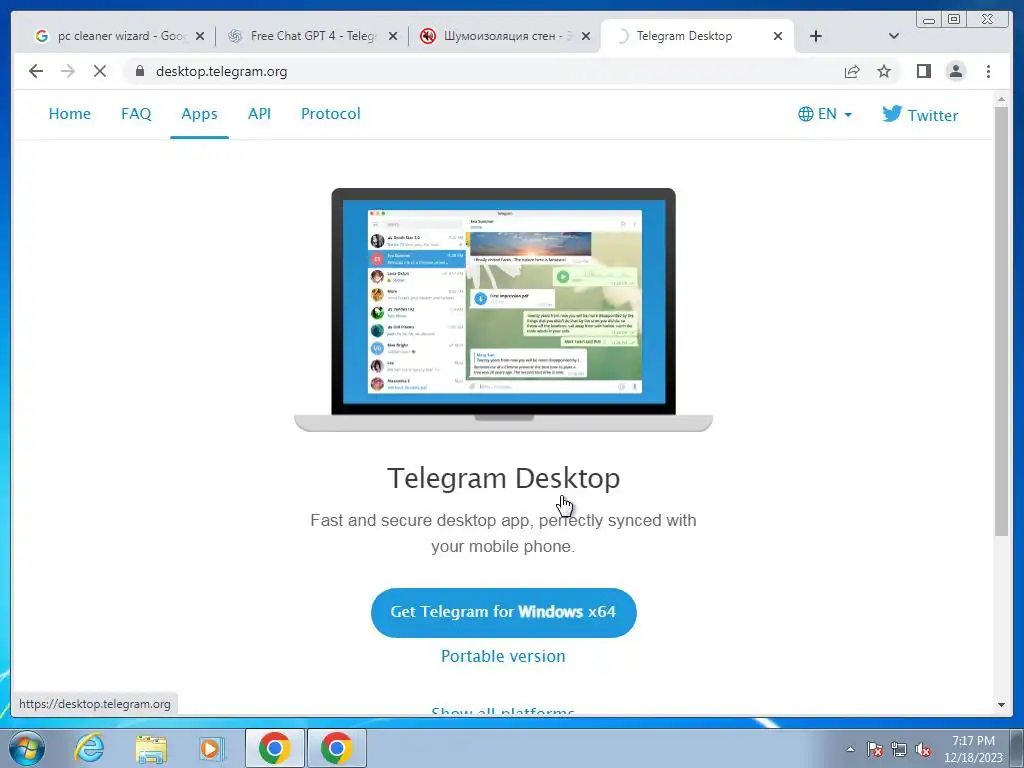Click the padlock site info icon
The width and height of the screenshot is (1024, 768).
pyautogui.click(x=139, y=71)
